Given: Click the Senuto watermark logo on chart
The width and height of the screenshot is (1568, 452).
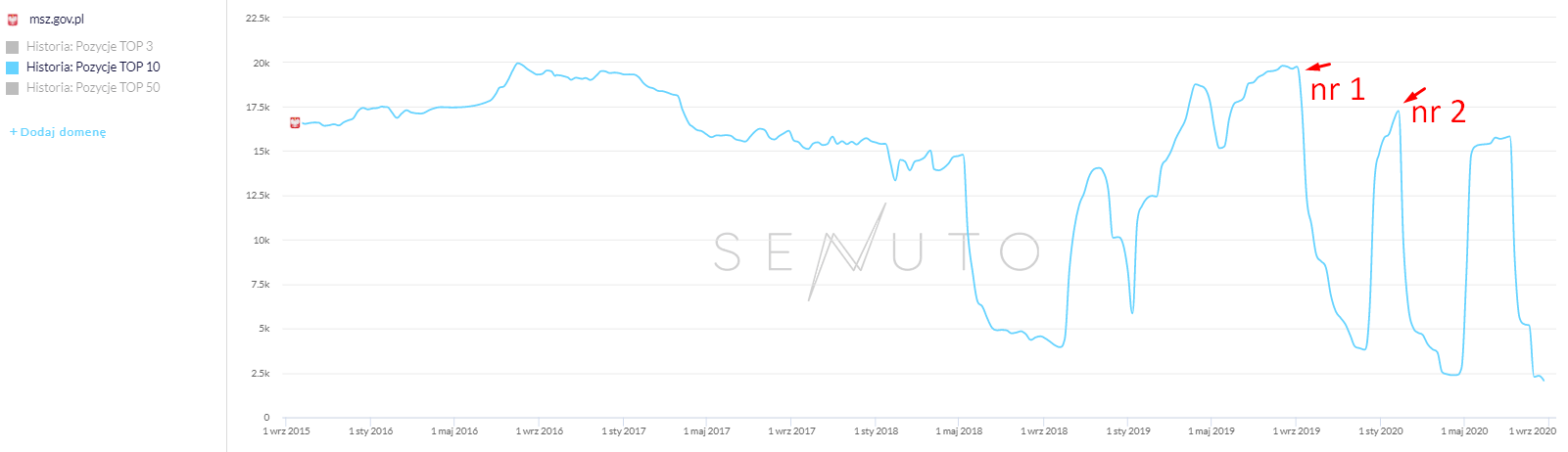Looking at the screenshot, I should 876,251.
